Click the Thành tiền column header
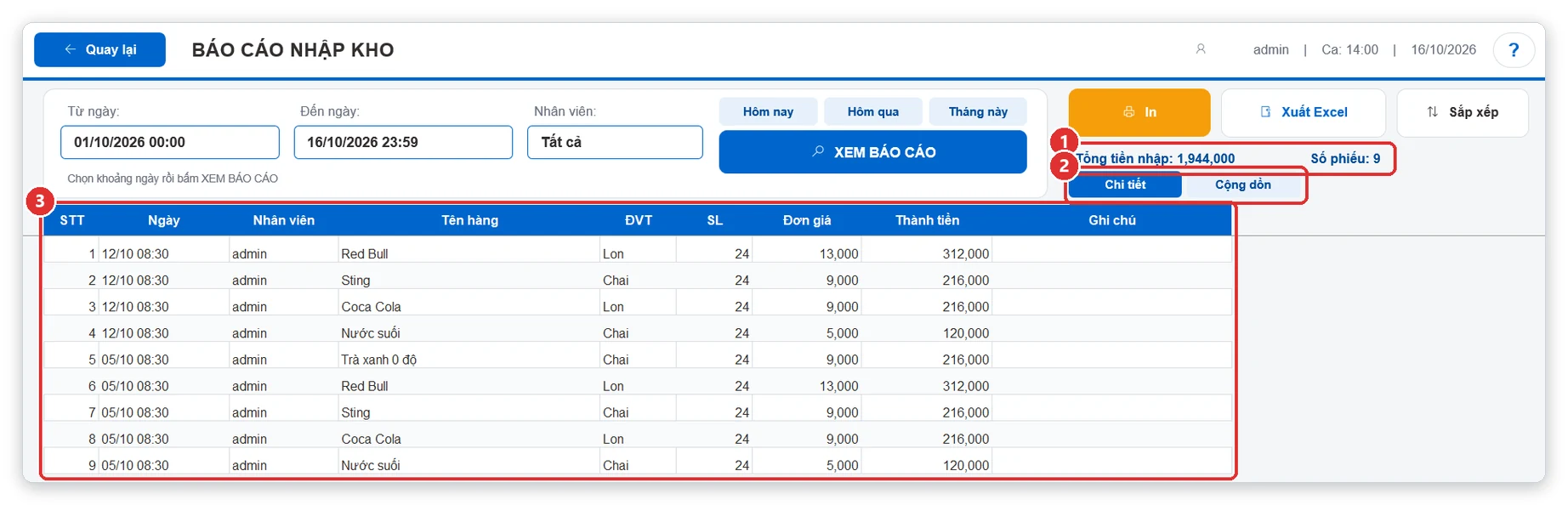 click(928, 220)
